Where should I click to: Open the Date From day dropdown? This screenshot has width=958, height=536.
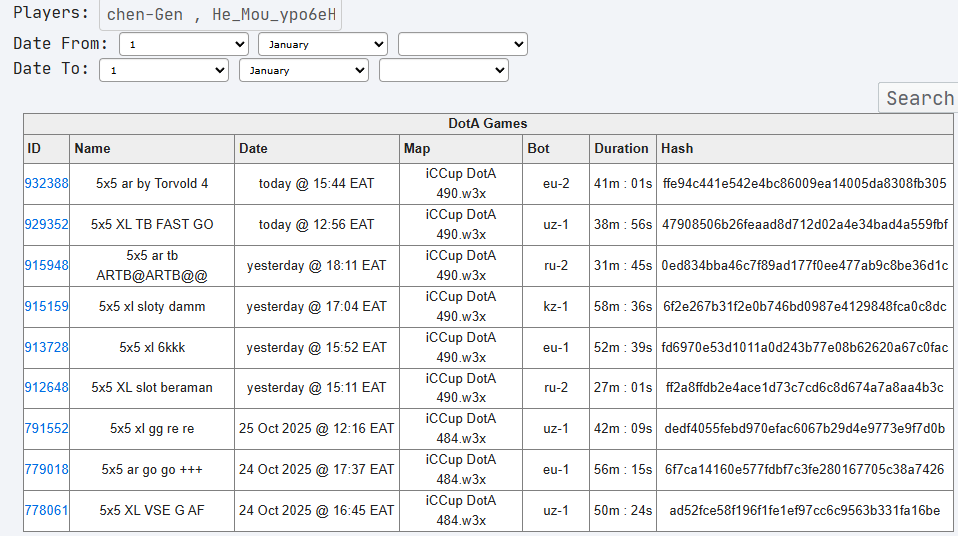pyautogui.click(x=183, y=44)
